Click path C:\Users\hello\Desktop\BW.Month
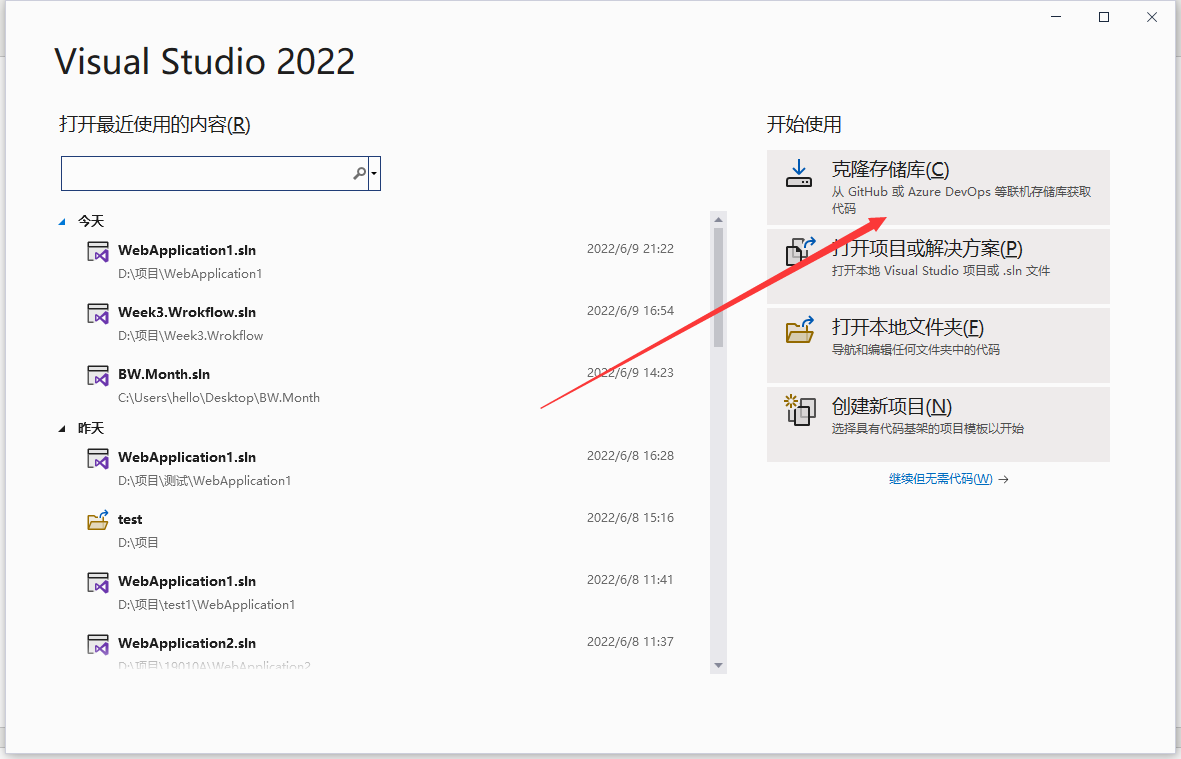This screenshot has width=1181, height=759. click(x=219, y=398)
